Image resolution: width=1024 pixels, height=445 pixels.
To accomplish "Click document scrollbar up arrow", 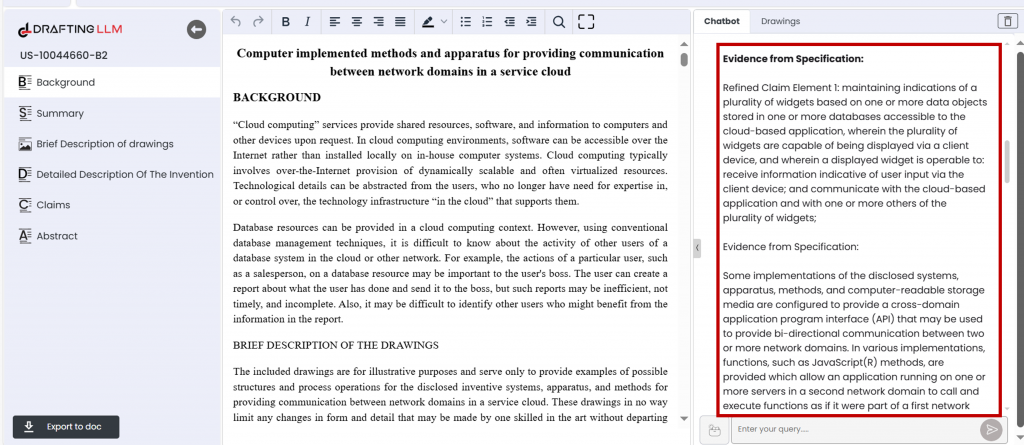I will [684, 45].
